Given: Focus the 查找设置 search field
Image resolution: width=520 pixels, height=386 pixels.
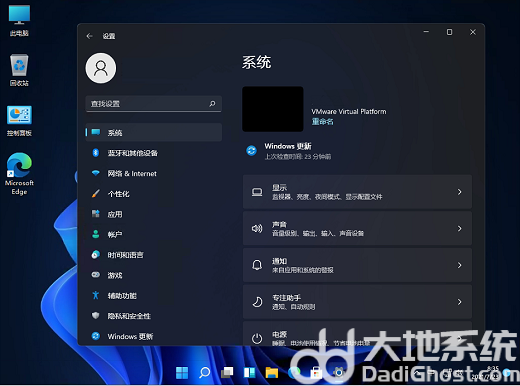Looking at the screenshot, I should click(x=154, y=104).
